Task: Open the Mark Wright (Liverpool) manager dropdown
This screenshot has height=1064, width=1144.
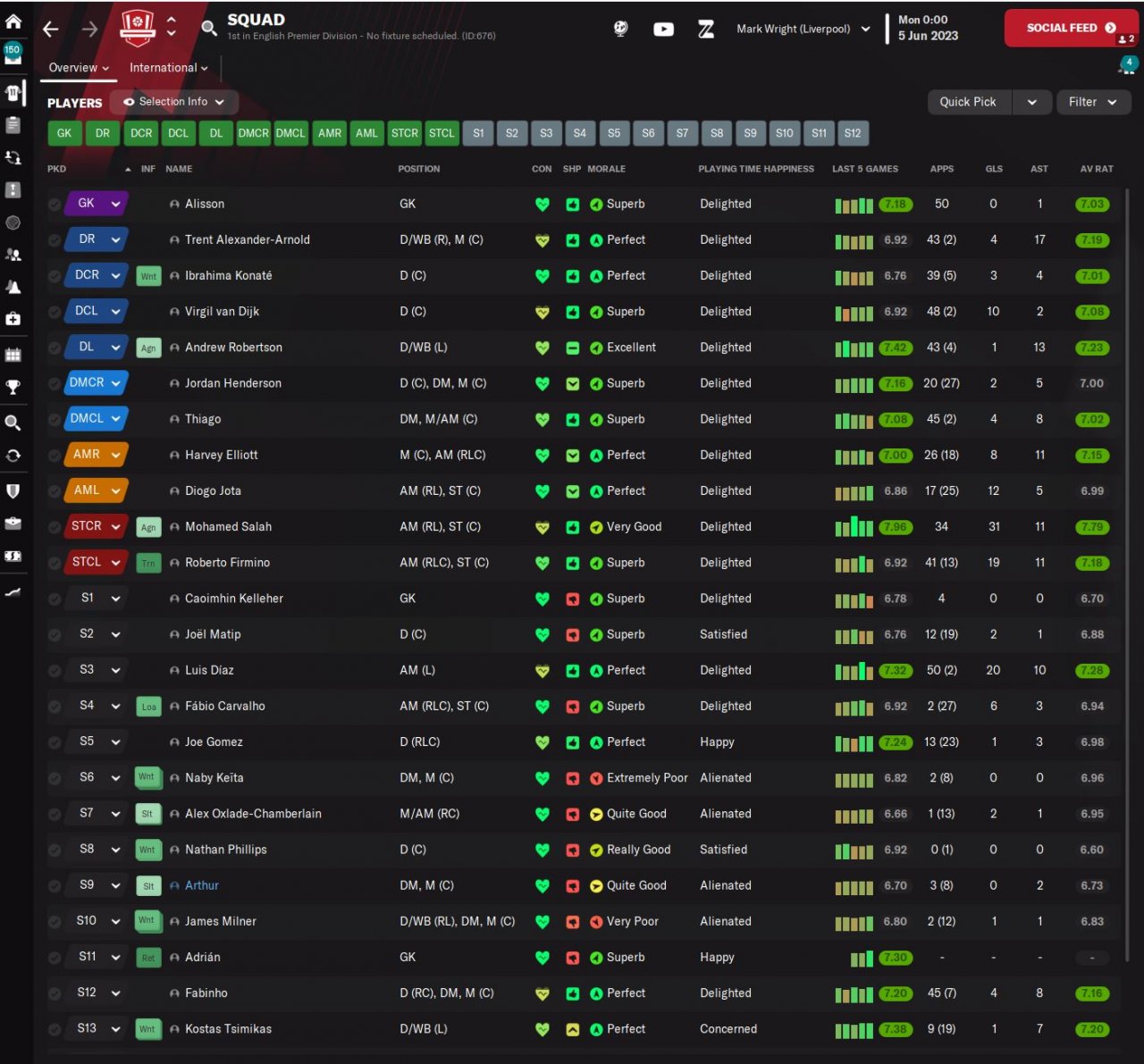Action: [x=803, y=29]
